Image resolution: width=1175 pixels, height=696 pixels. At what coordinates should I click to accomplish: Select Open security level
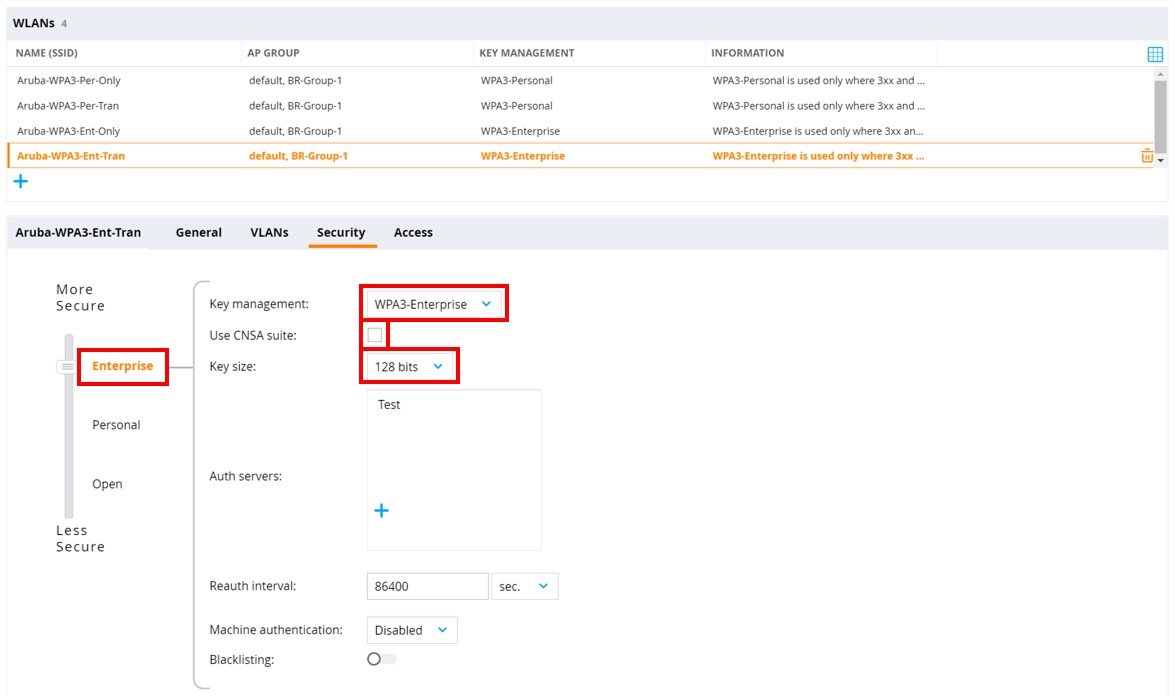pyautogui.click(x=107, y=484)
